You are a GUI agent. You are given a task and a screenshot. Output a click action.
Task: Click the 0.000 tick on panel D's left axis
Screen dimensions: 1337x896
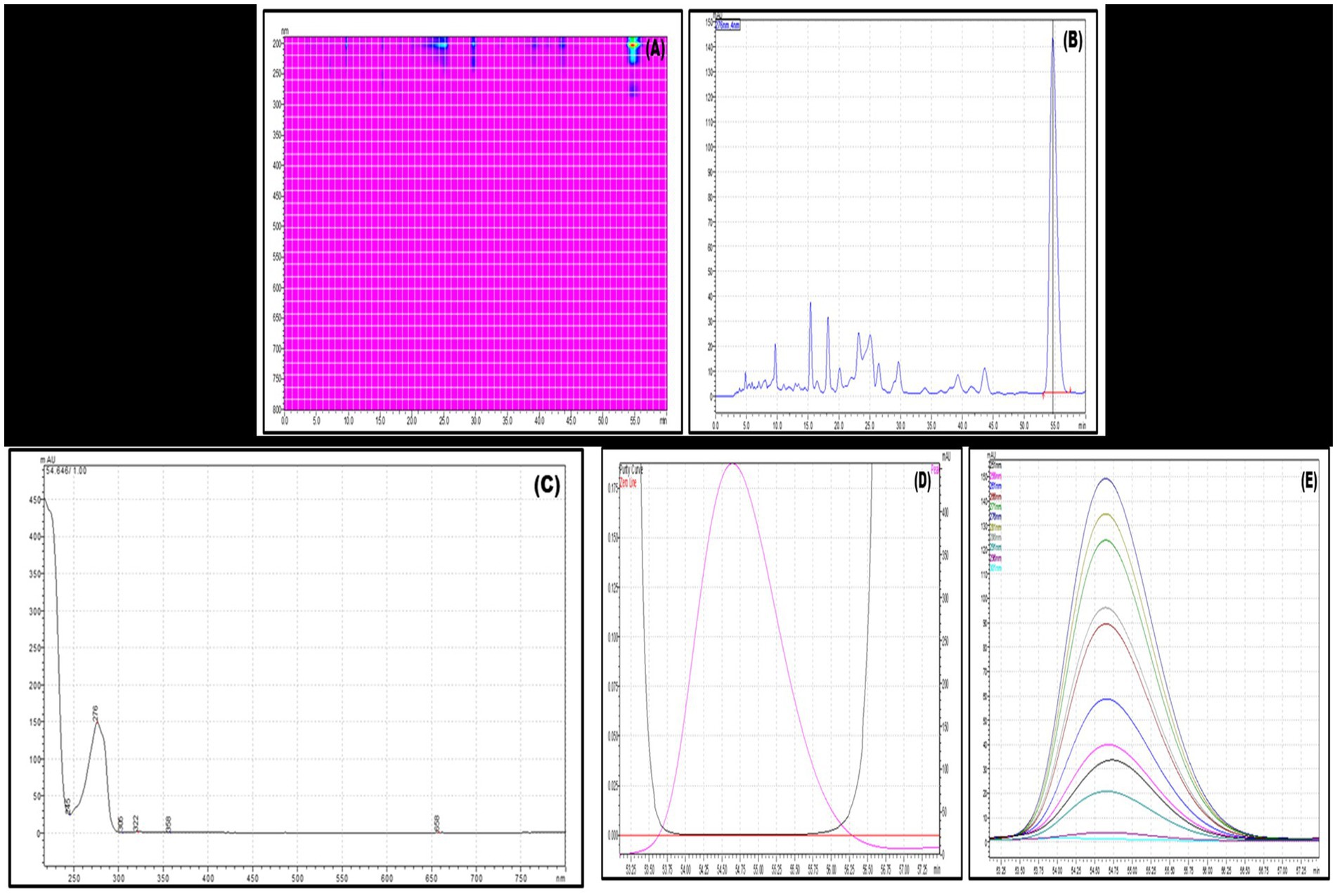pos(612,836)
